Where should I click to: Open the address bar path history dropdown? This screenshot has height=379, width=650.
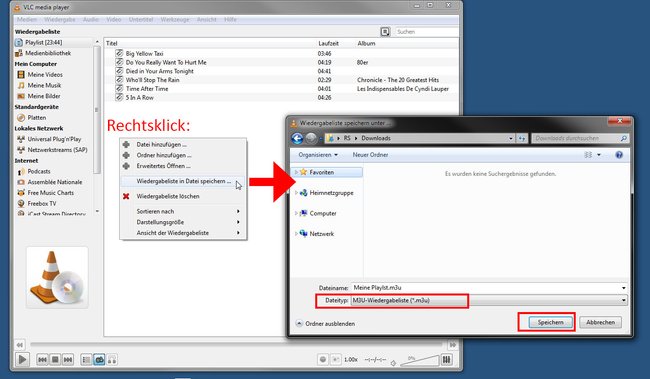(x=511, y=138)
